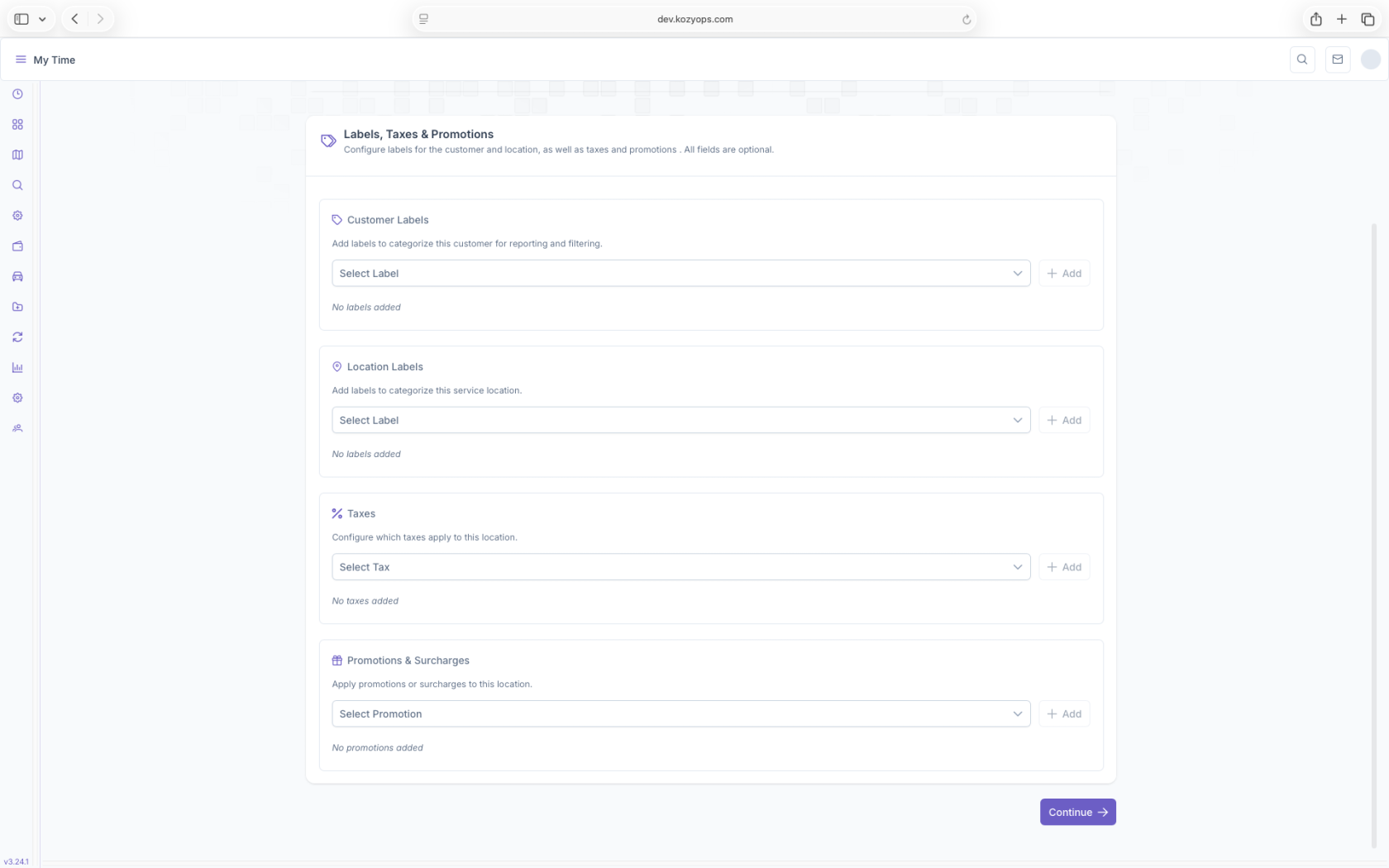The image size is (1389, 868).
Task: Expand the Customer Labels Select Label dropdown
Action: click(680, 274)
